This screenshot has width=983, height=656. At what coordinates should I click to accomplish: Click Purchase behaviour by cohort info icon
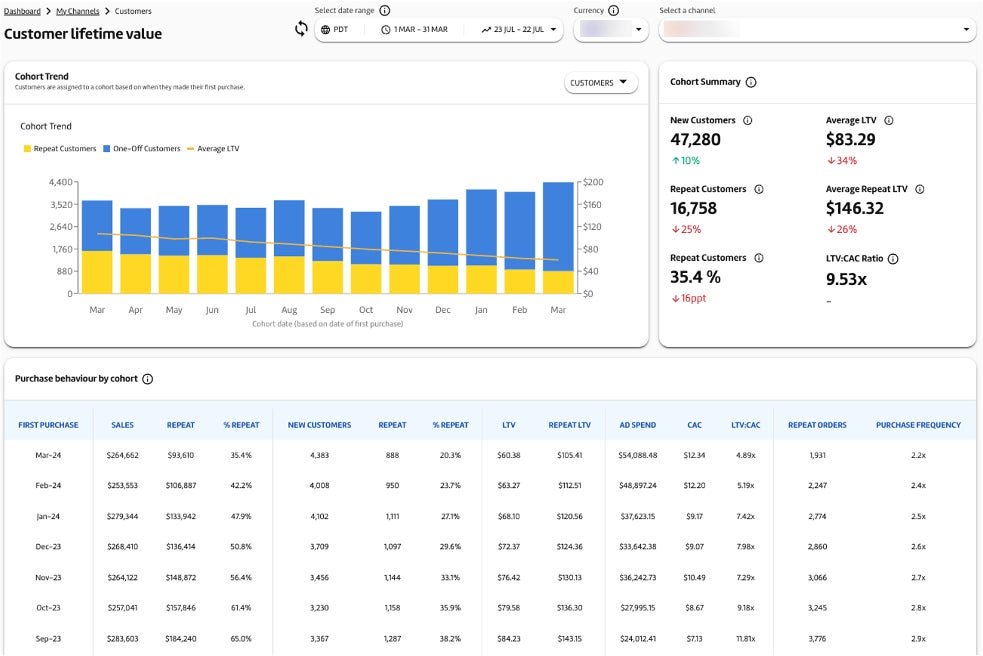[x=148, y=379]
